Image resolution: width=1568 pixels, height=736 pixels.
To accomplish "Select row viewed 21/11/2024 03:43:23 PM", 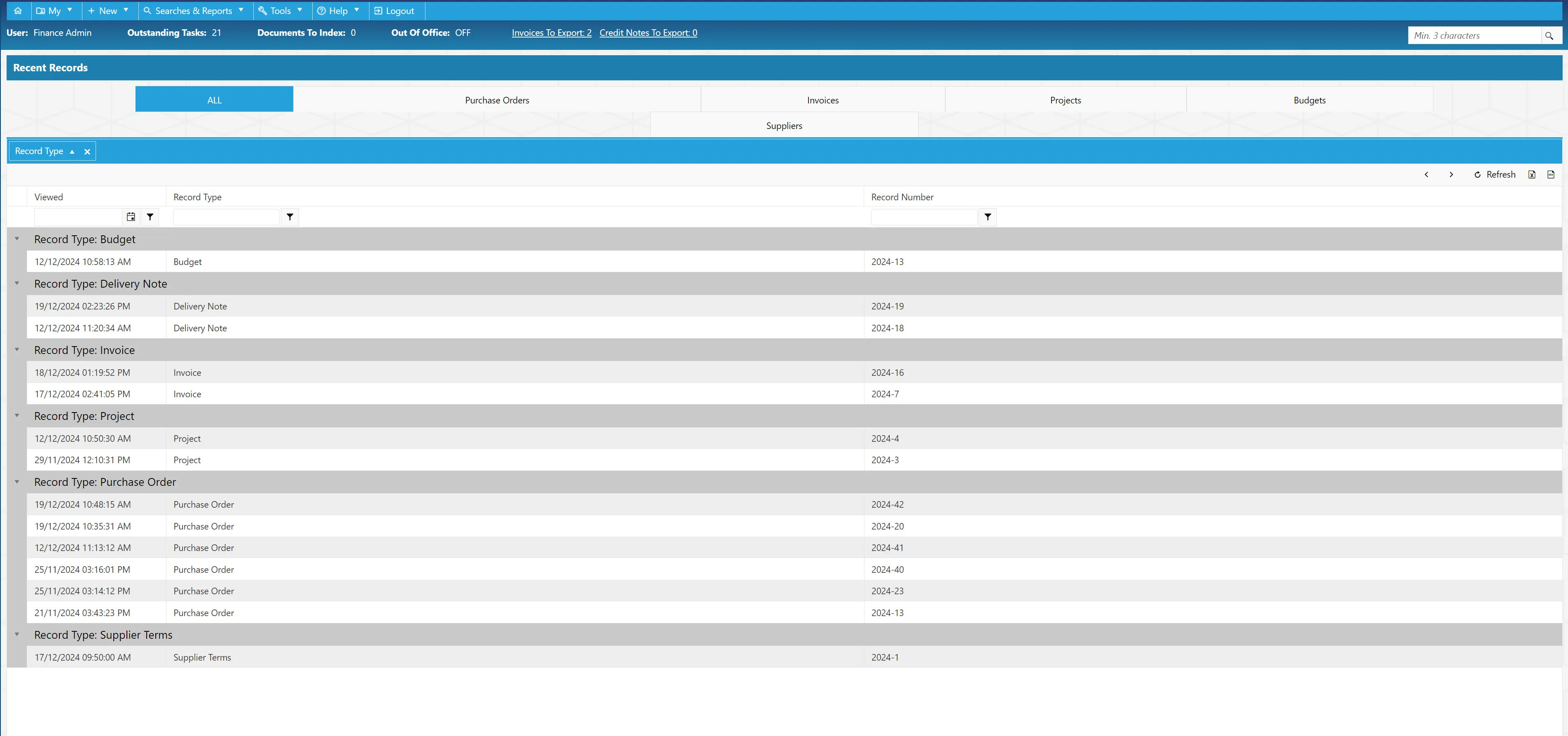I will [x=795, y=612].
